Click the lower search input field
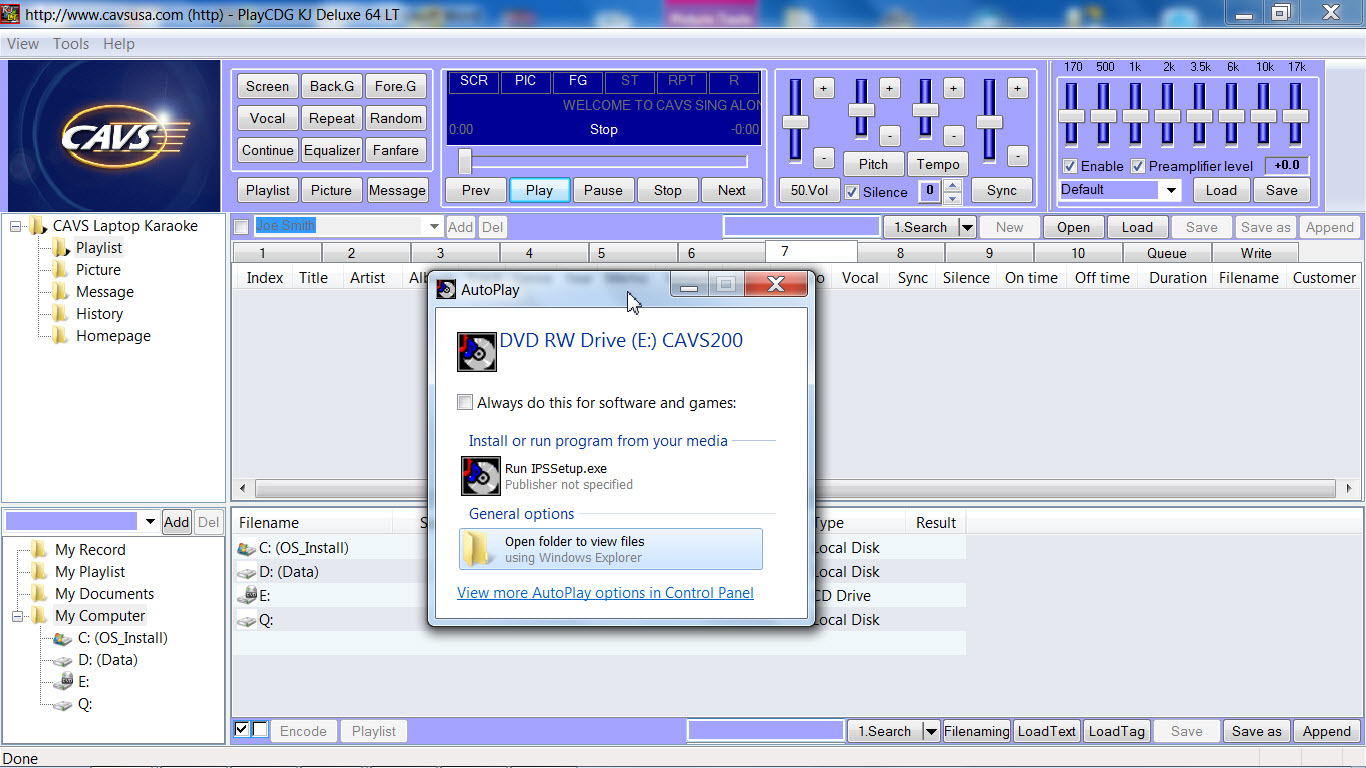This screenshot has height=768, width=1366. (x=766, y=731)
